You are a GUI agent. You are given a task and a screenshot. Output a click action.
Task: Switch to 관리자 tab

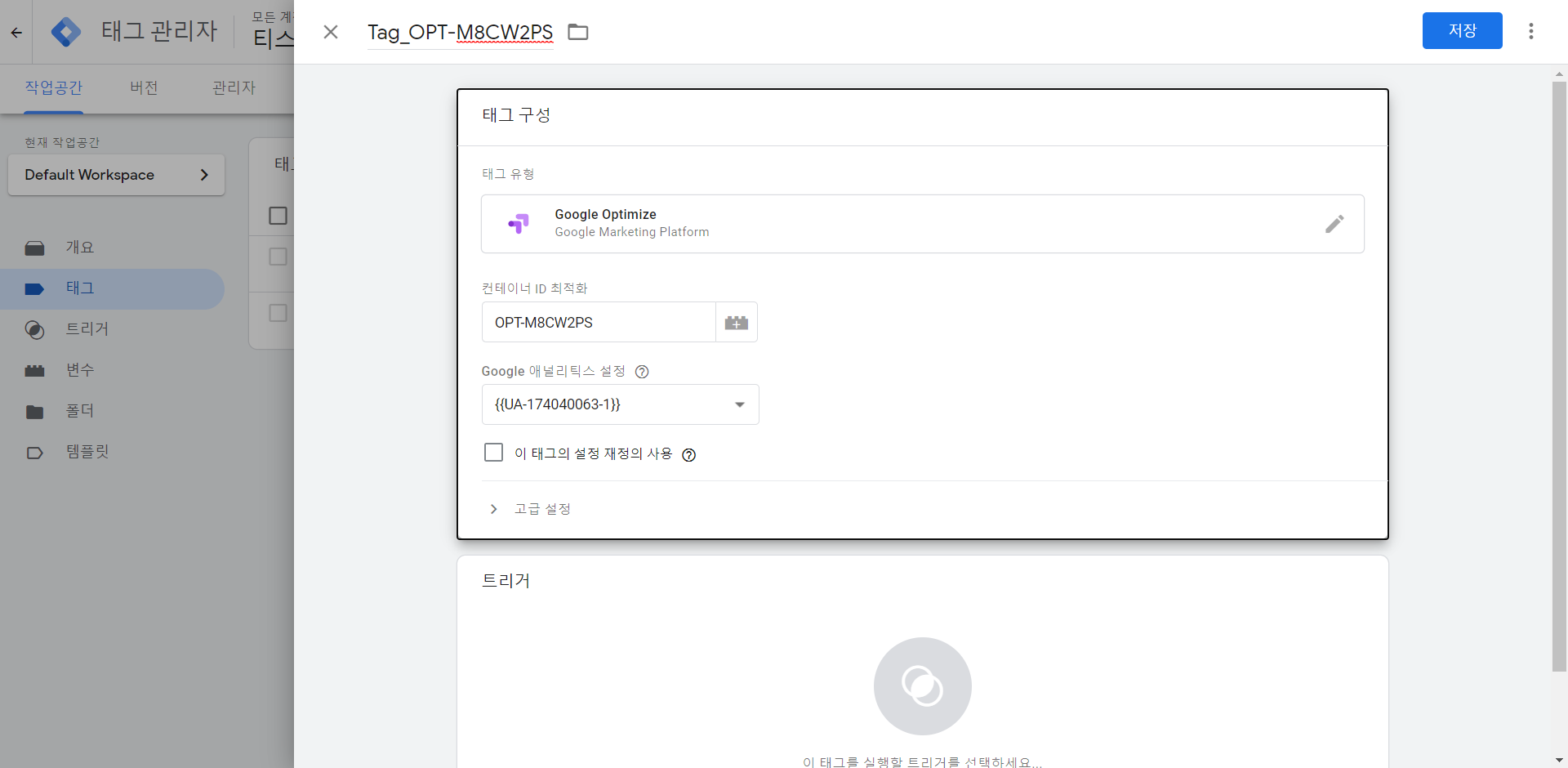pyautogui.click(x=234, y=87)
